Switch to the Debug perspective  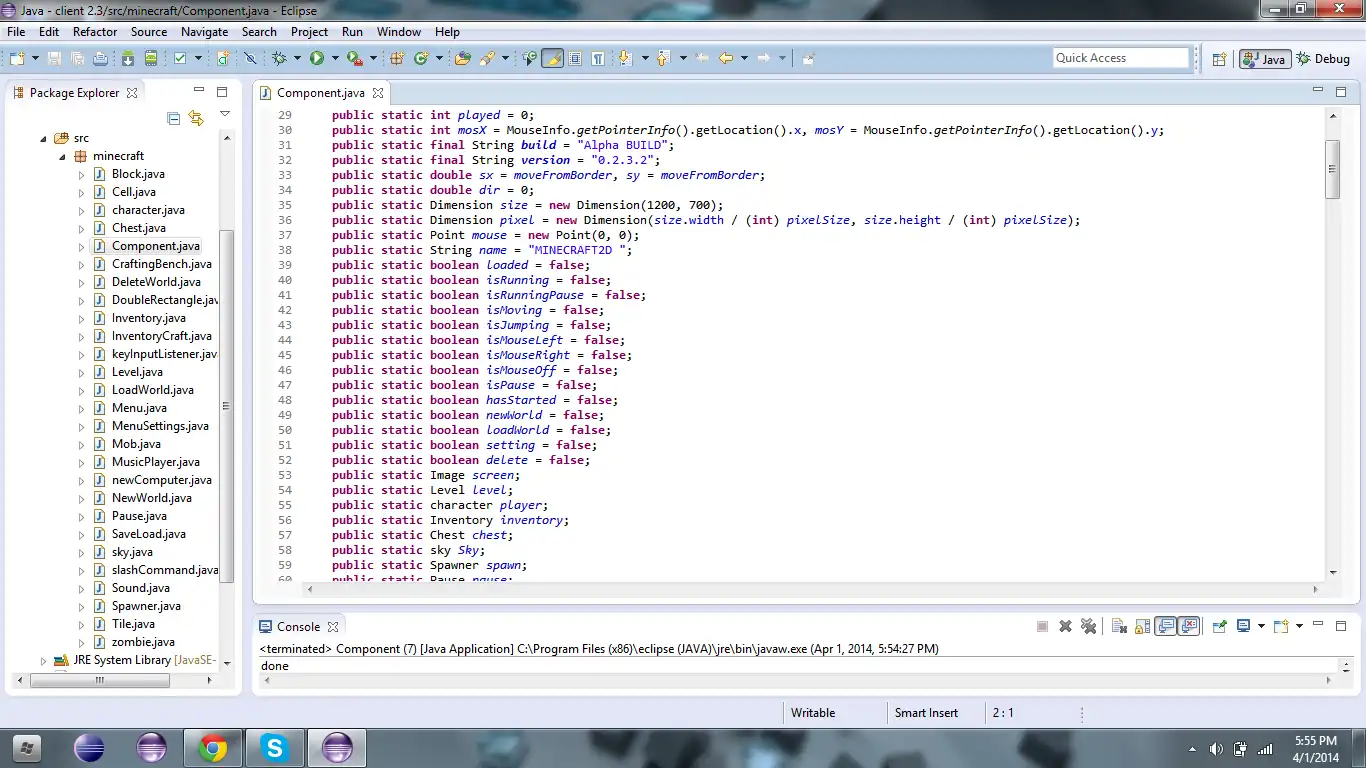[1323, 59]
